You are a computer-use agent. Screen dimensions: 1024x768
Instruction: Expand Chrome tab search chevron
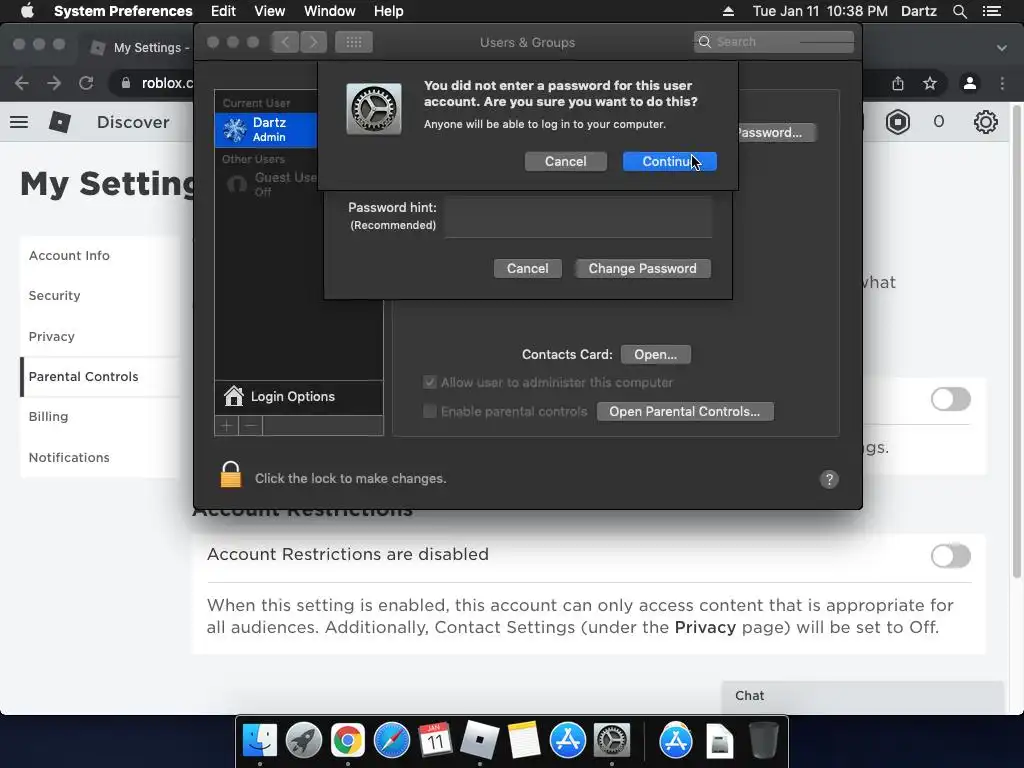coord(1002,48)
